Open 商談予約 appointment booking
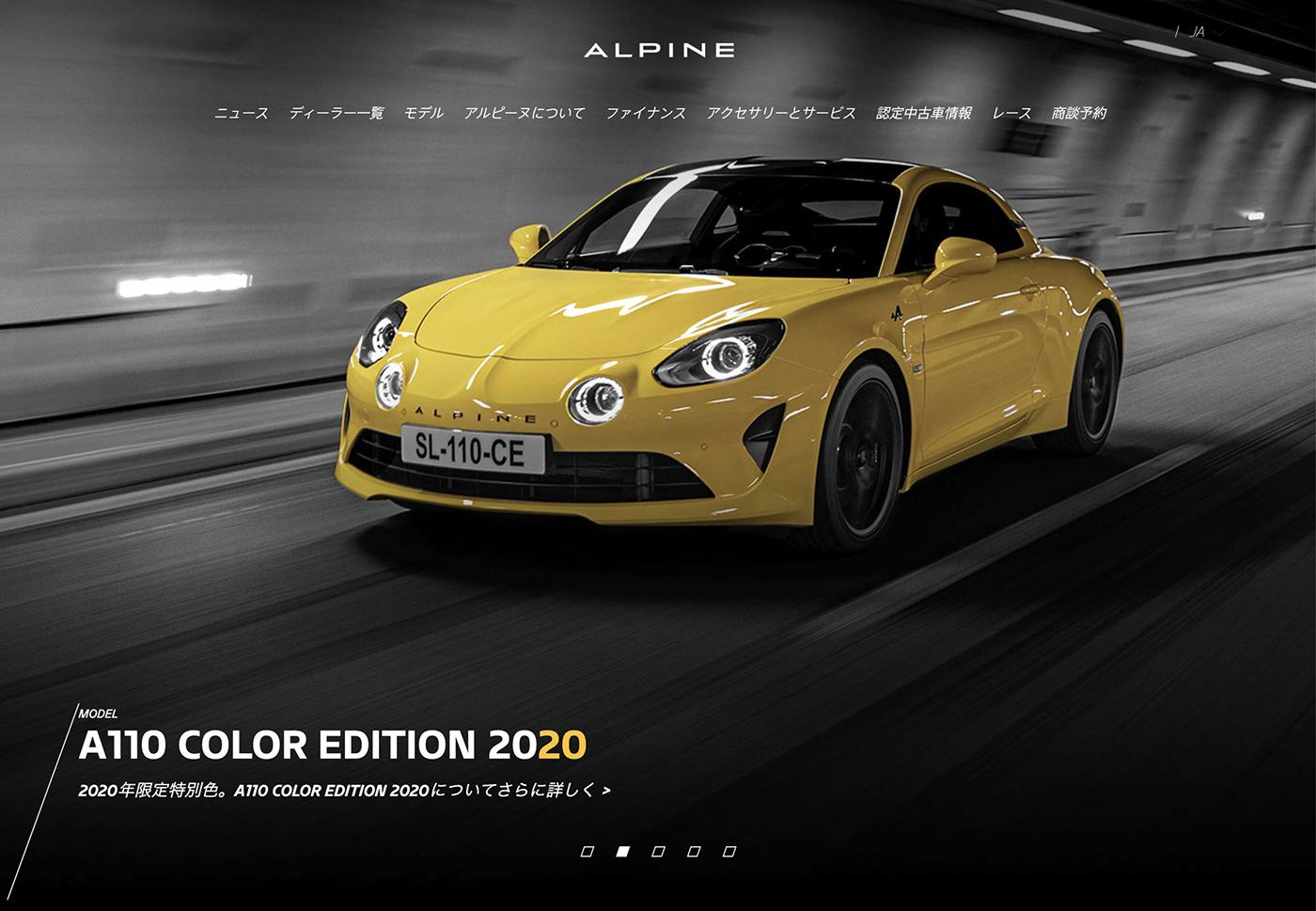The width and height of the screenshot is (1316, 911). pyautogui.click(x=1079, y=113)
